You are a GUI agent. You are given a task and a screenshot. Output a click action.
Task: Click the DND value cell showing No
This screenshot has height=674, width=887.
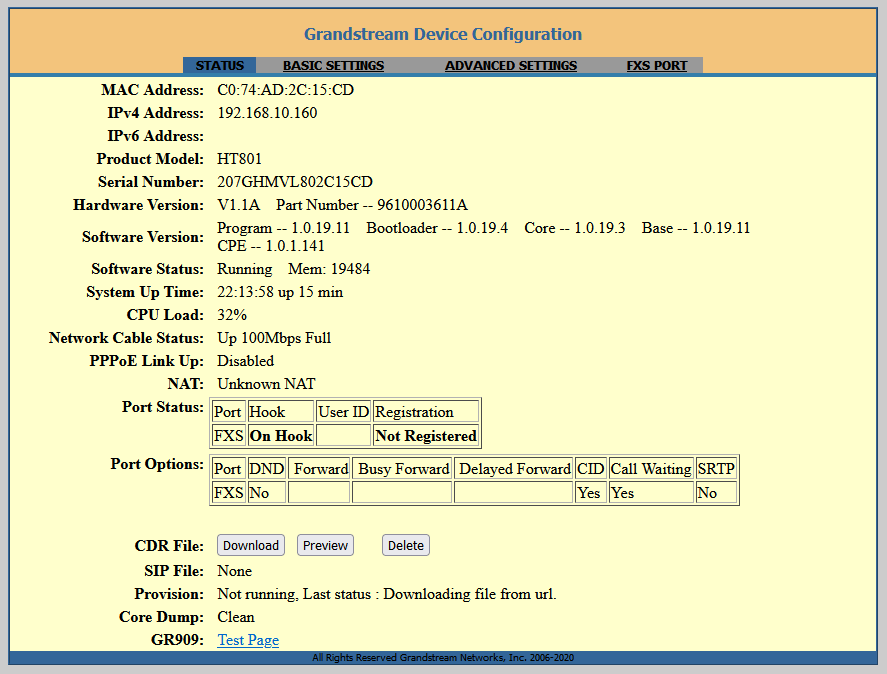point(266,493)
